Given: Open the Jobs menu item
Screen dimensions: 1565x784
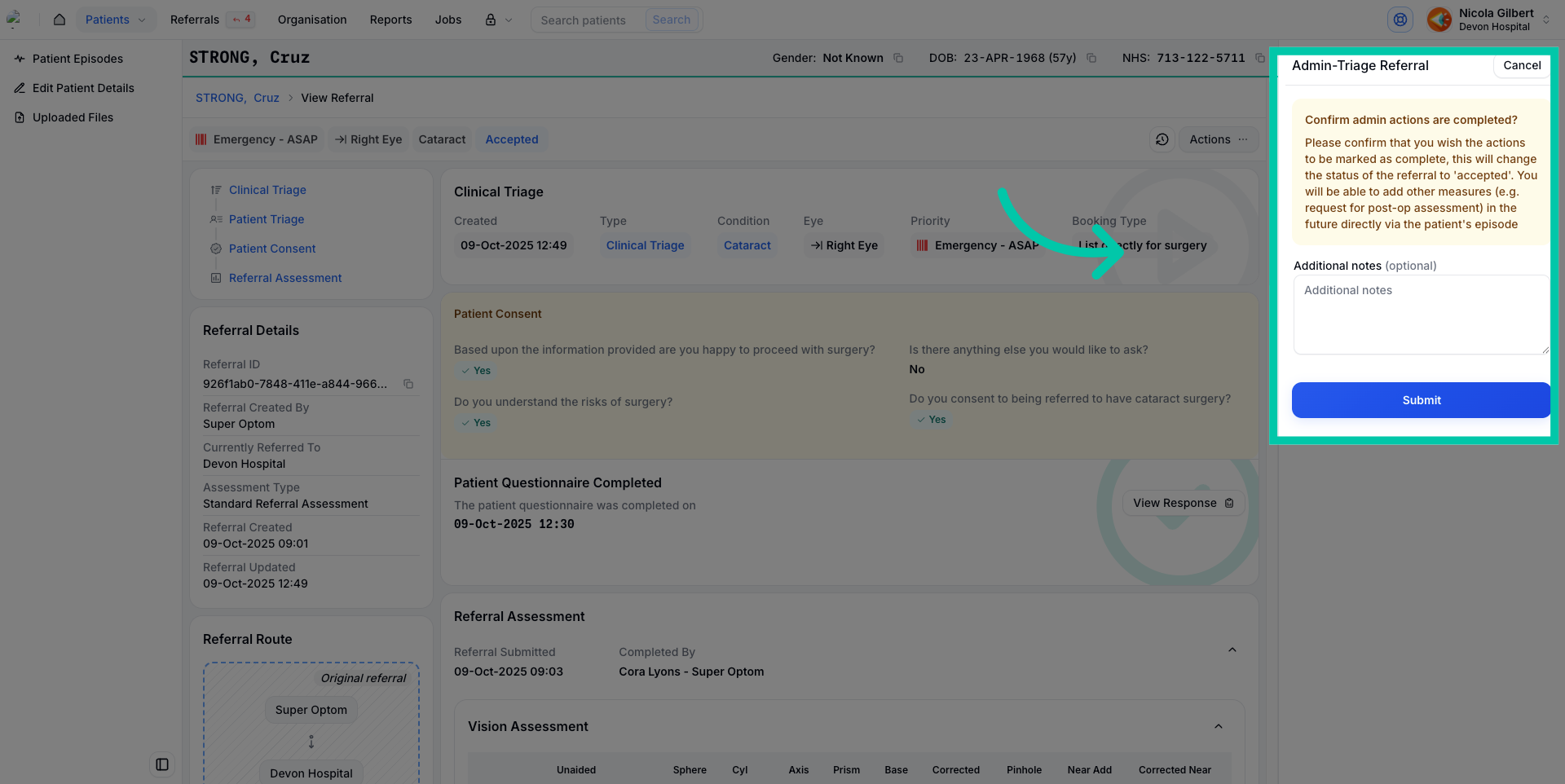Looking at the screenshot, I should pyautogui.click(x=448, y=20).
